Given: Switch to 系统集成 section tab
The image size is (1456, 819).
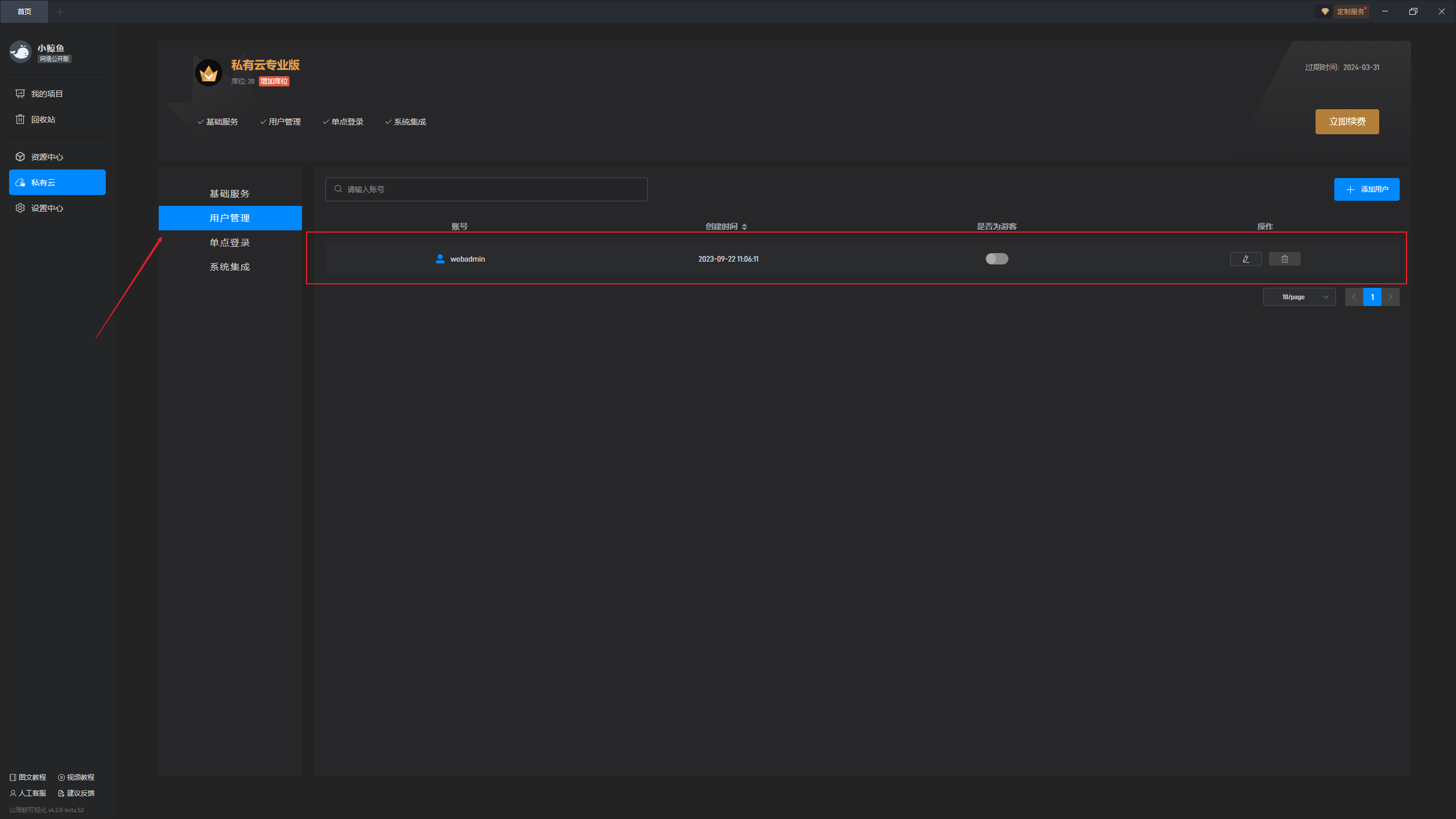Looking at the screenshot, I should click(230, 267).
